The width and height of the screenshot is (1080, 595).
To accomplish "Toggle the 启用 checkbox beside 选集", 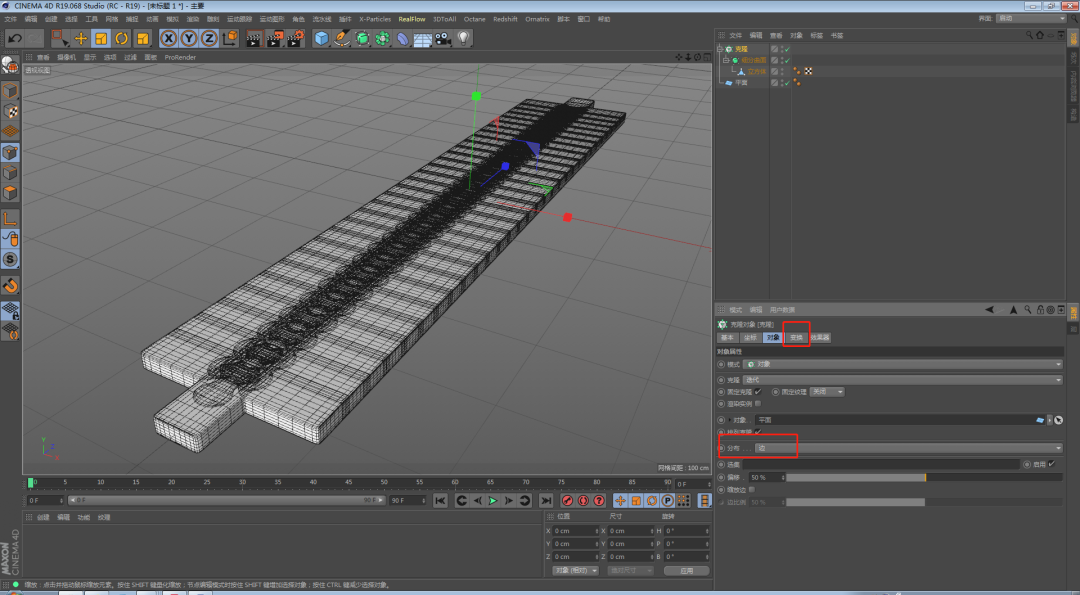I will pyautogui.click(x=1050, y=464).
